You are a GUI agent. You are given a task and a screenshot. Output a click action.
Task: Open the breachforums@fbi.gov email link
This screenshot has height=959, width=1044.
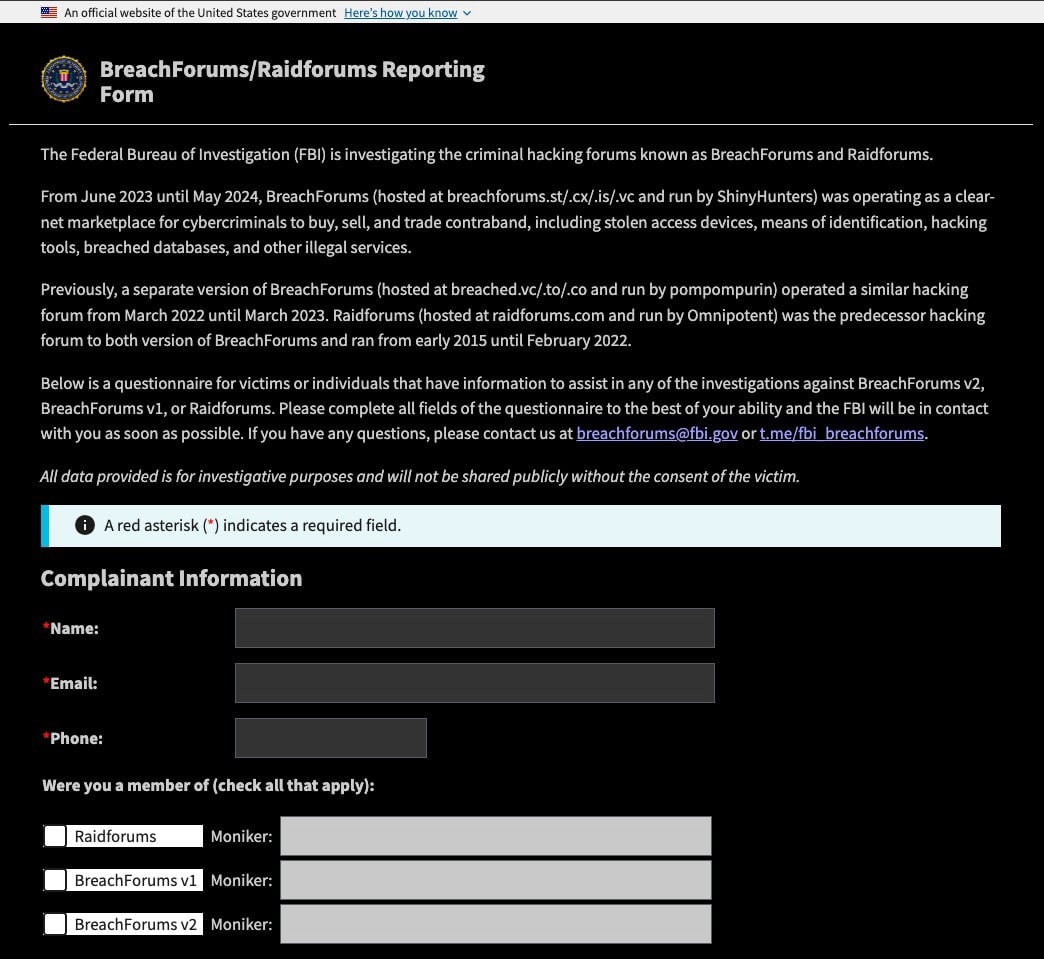pos(656,434)
